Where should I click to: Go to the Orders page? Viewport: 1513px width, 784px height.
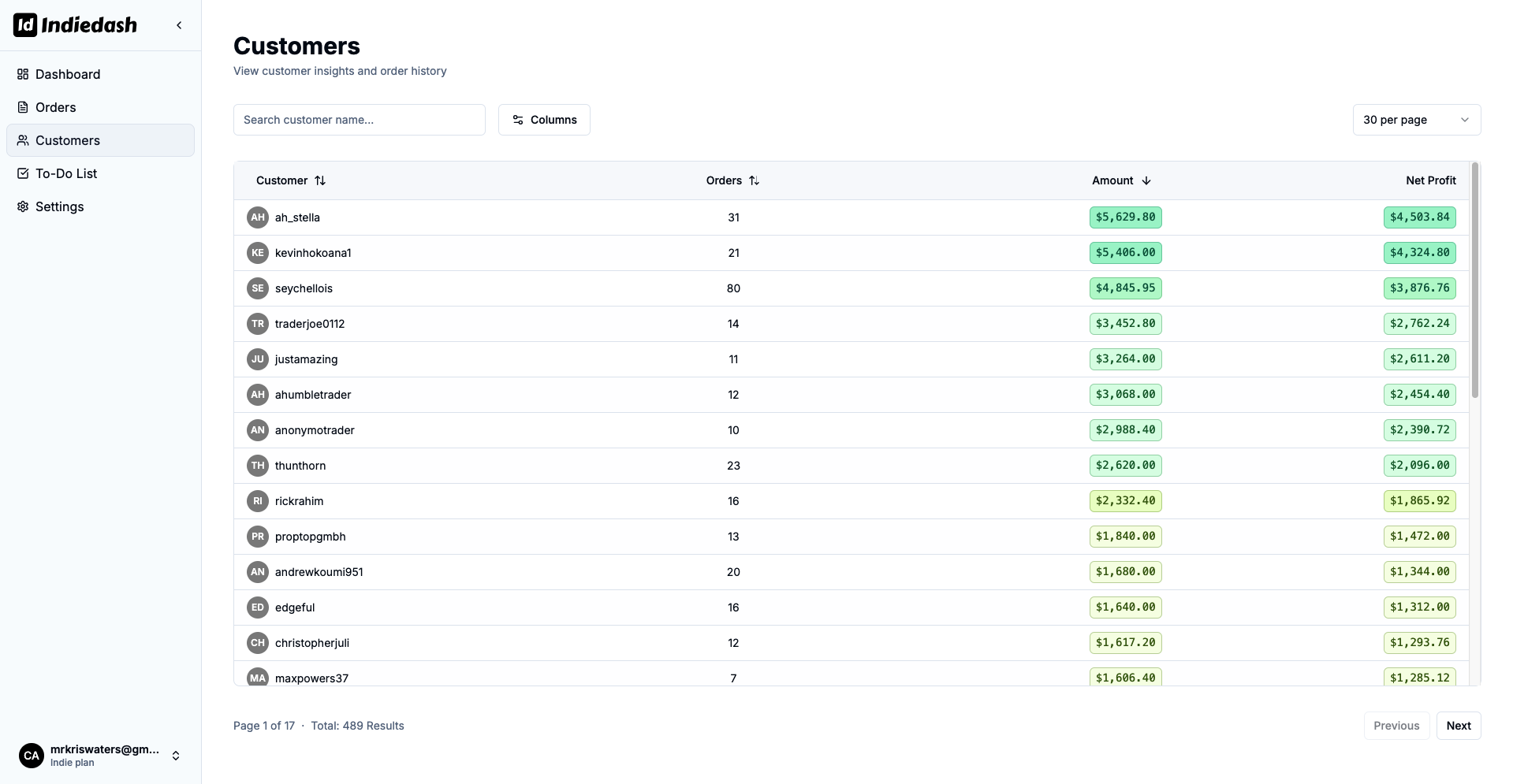[x=100, y=107]
